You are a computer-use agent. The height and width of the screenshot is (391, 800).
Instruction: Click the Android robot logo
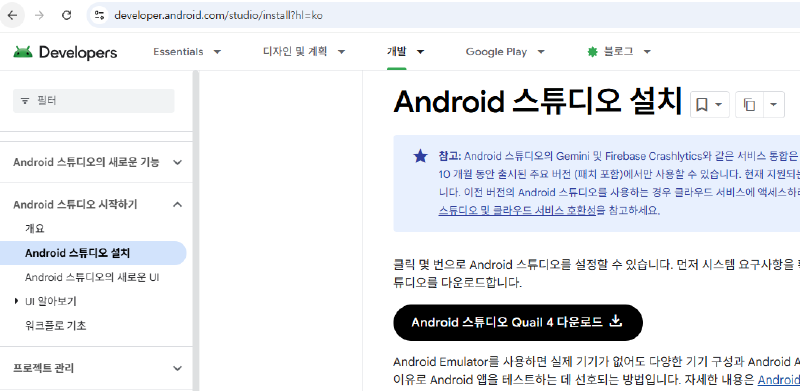pos(23,52)
